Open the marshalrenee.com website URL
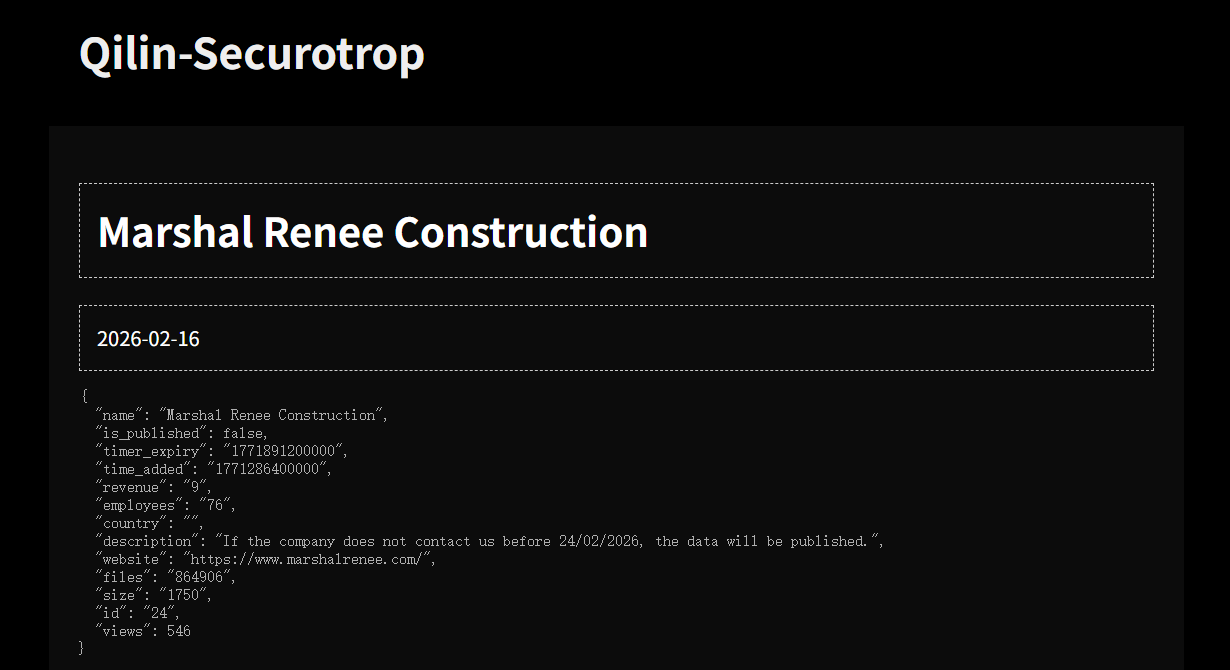1230x670 pixels. 308,559
